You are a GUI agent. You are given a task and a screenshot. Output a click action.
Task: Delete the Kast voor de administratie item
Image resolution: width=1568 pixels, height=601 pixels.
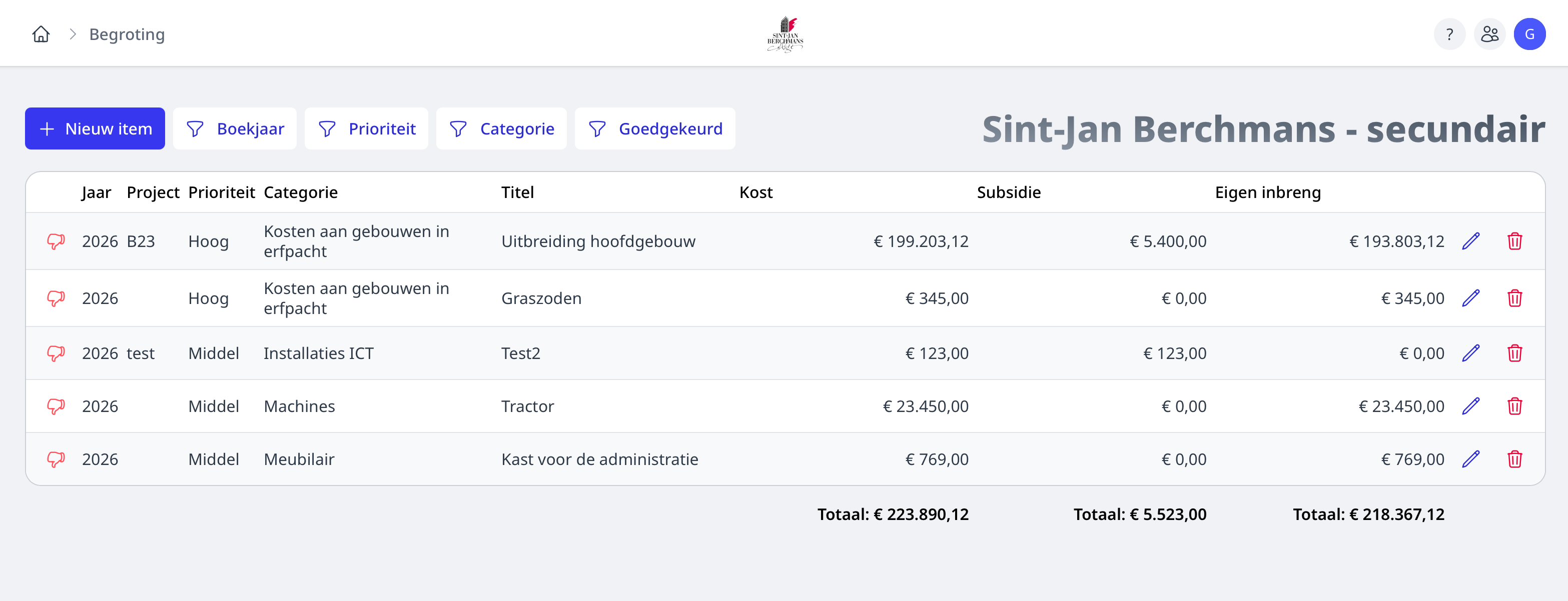[x=1514, y=459]
